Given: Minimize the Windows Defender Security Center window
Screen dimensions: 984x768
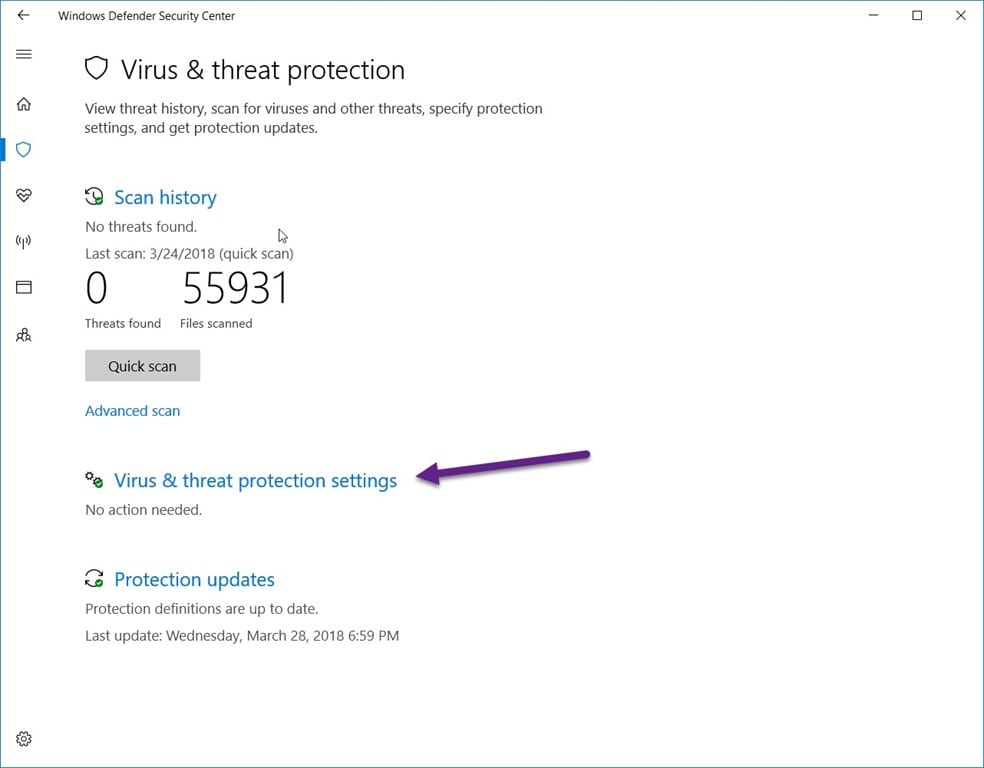Looking at the screenshot, I should tap(873, 15).
